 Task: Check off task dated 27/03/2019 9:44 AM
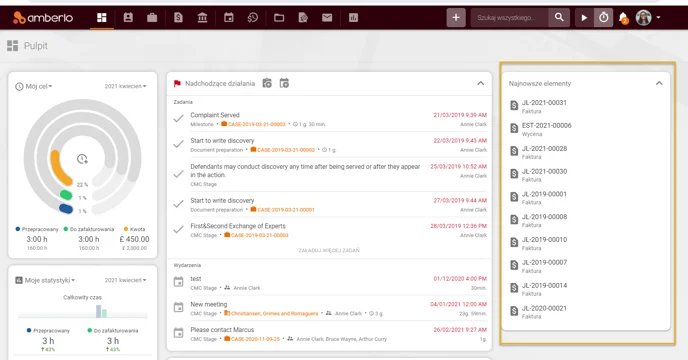click(x=178, y=204)
